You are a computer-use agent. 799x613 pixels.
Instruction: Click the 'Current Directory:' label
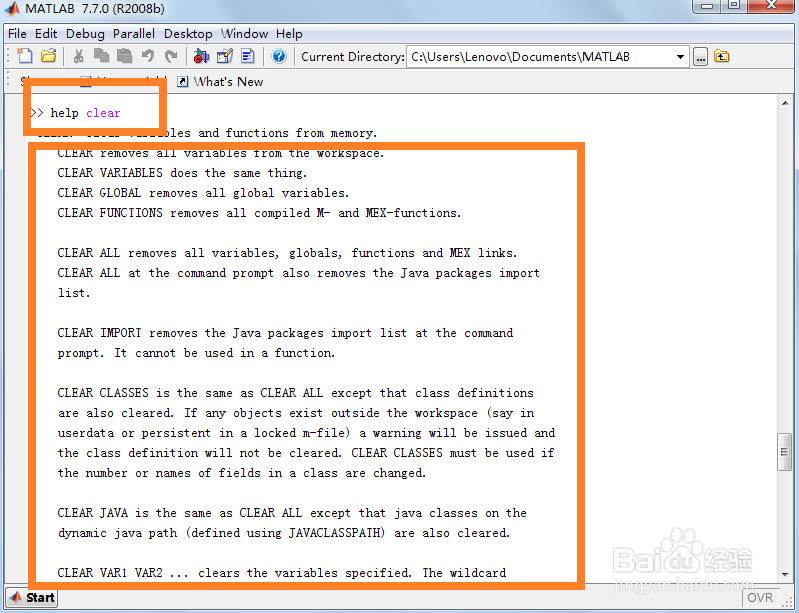point(353,57)
